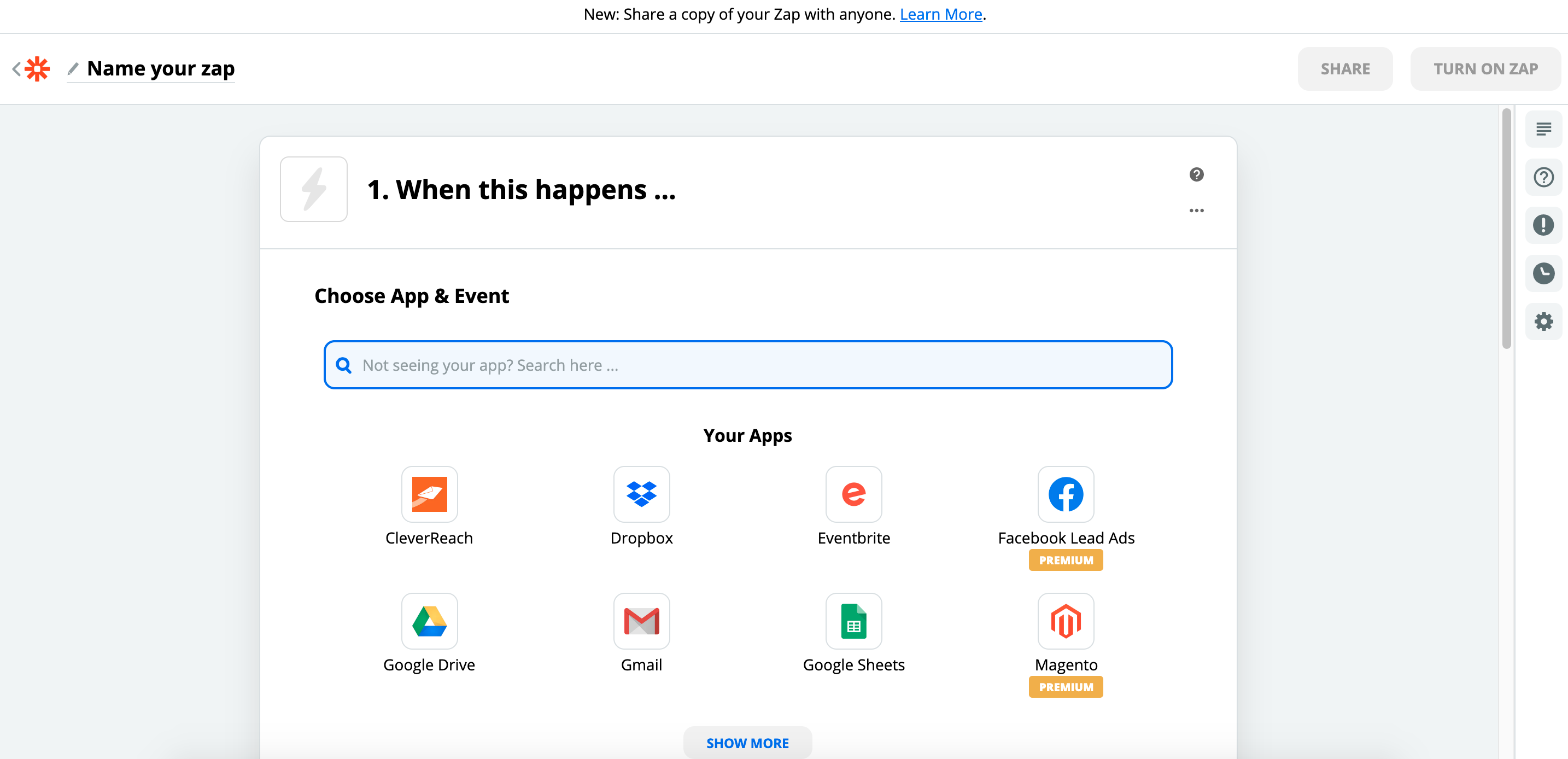Click the step help question mark icon

1196,174
